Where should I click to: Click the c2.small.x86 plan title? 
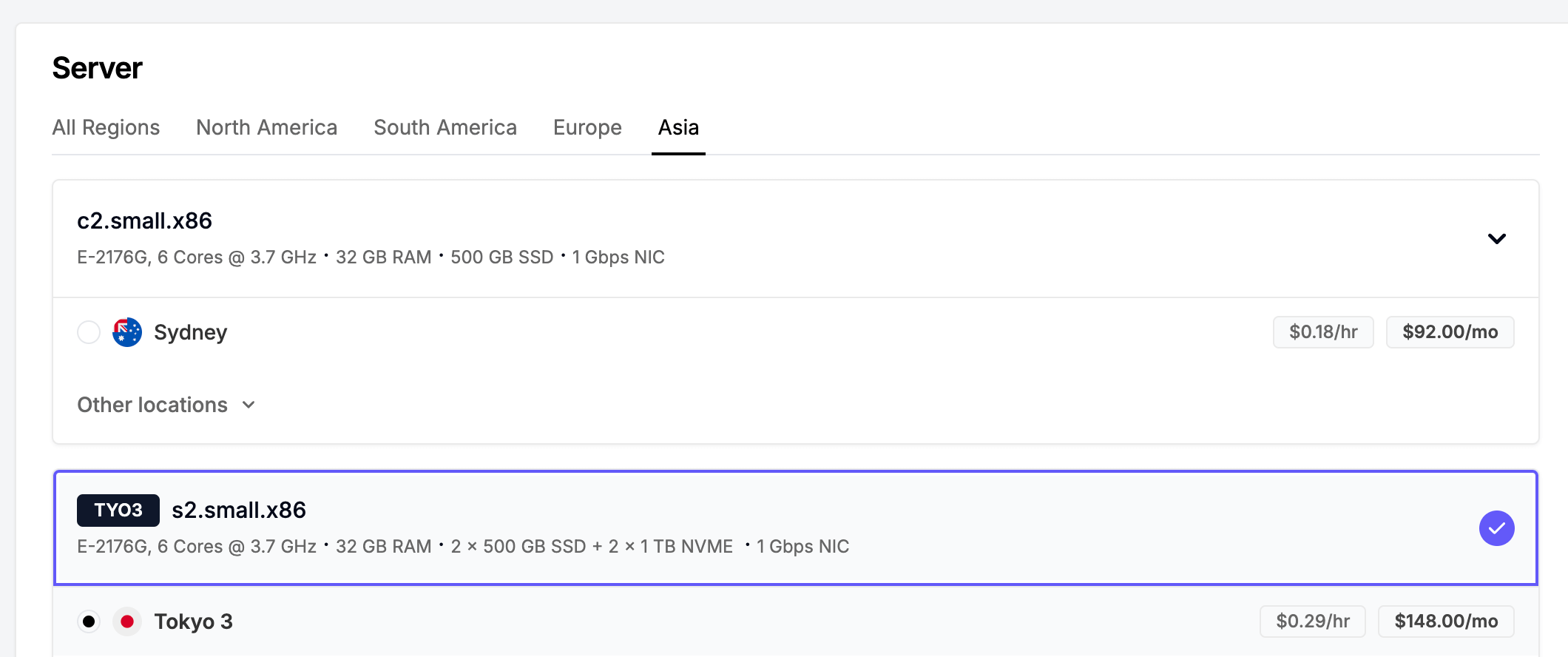(145, 220)
